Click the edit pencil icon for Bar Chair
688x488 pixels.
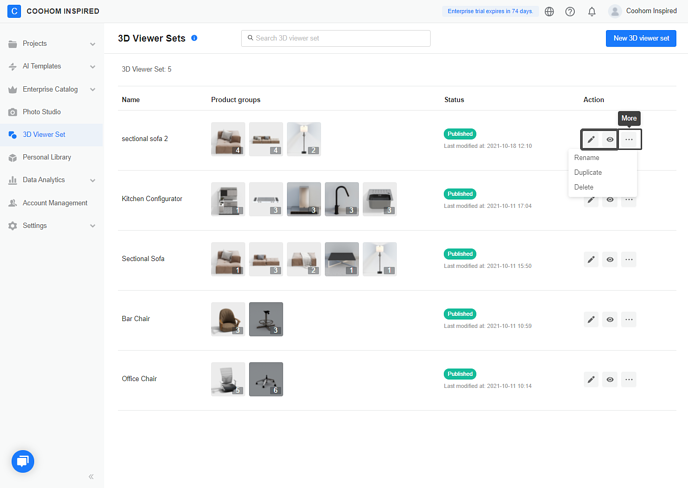click(591, 319)
